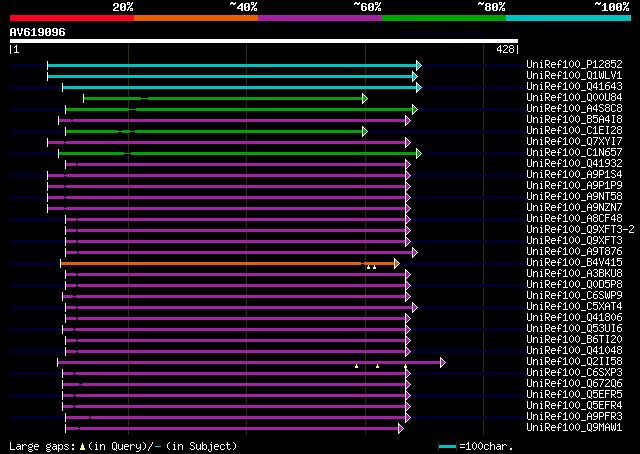Select the UniRef100_Q0D5P8 label
The width and height of the screenshot is (640, 454).
[x=574, y=285]
